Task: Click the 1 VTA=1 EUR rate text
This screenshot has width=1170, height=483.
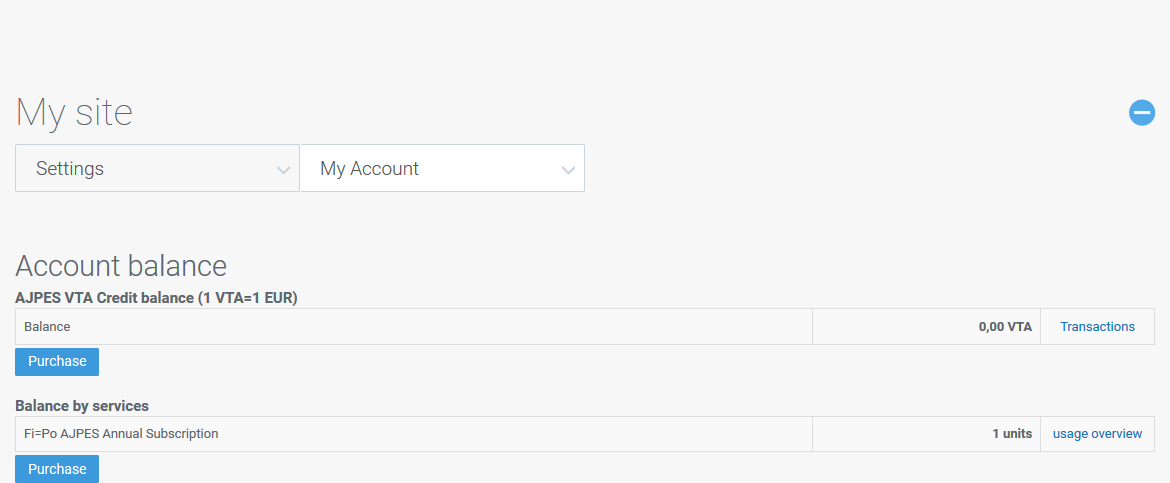Action: click(x=247, y=298)
